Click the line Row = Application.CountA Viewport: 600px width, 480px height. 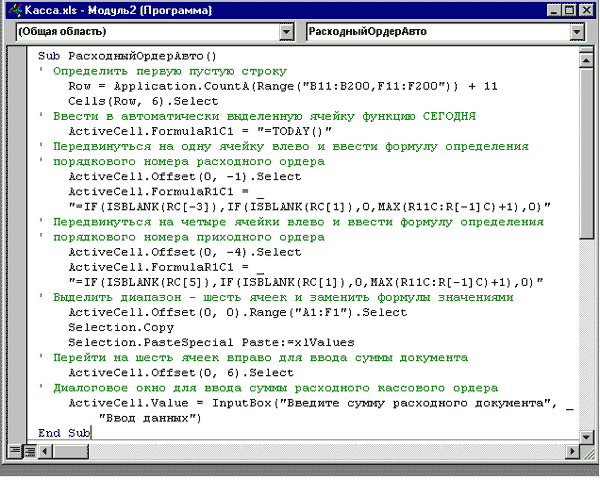click(283, 86)
